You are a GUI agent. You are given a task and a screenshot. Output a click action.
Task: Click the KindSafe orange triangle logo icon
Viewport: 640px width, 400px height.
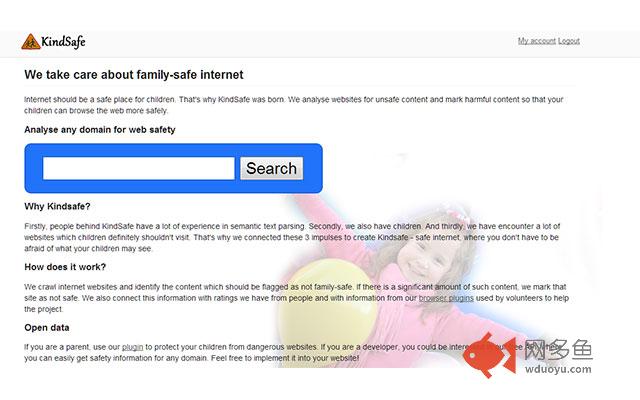click(31, 42)
